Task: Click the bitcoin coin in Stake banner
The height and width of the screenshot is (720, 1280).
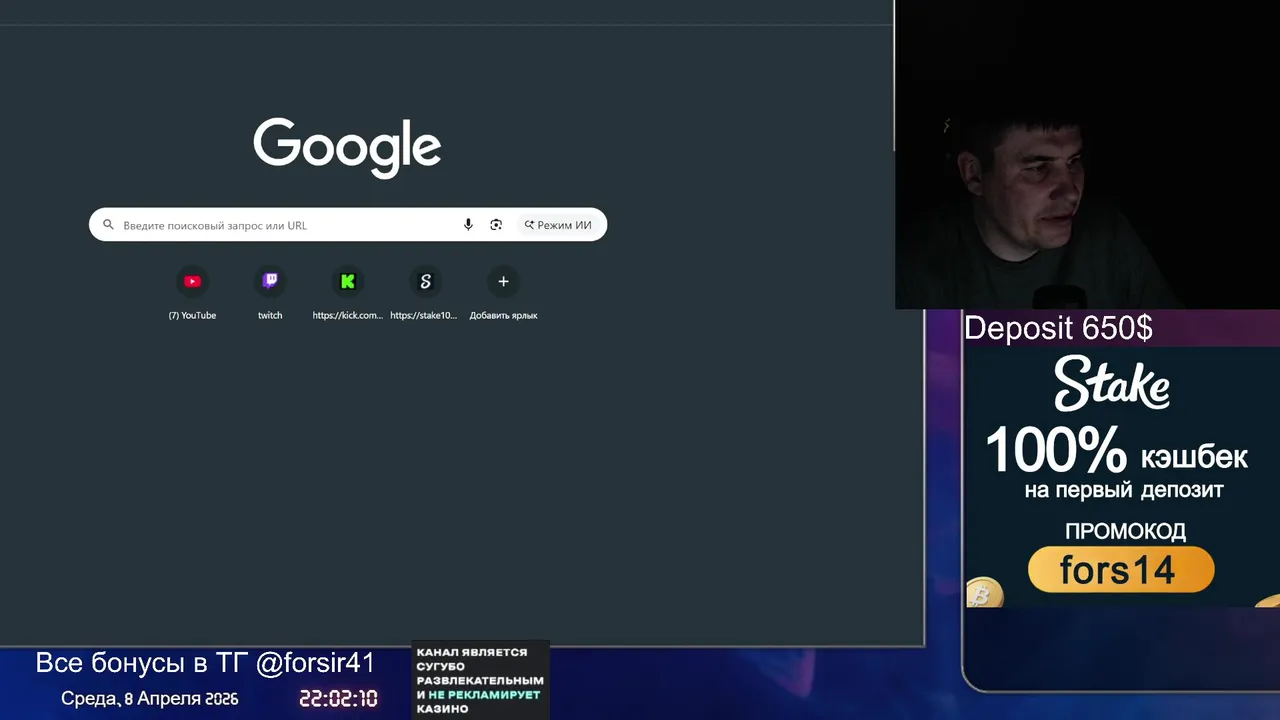Action: tap(984, 593)
